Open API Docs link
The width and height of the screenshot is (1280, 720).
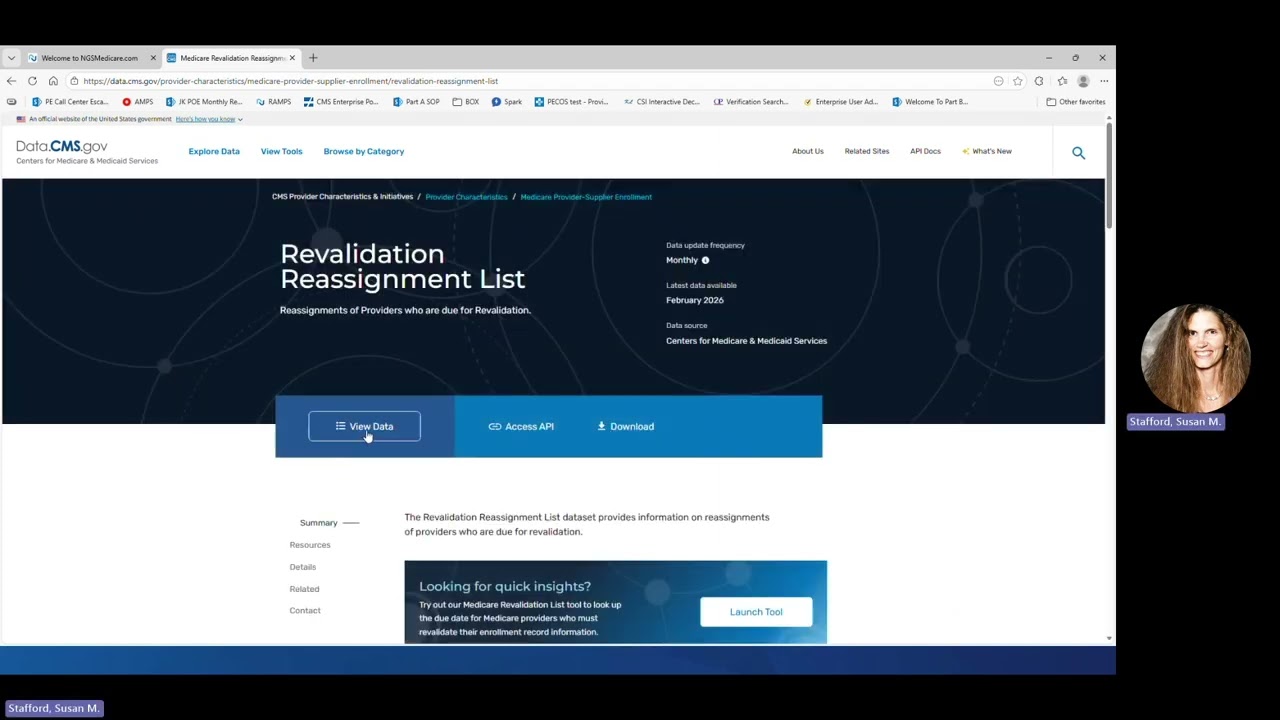(925, 152)
